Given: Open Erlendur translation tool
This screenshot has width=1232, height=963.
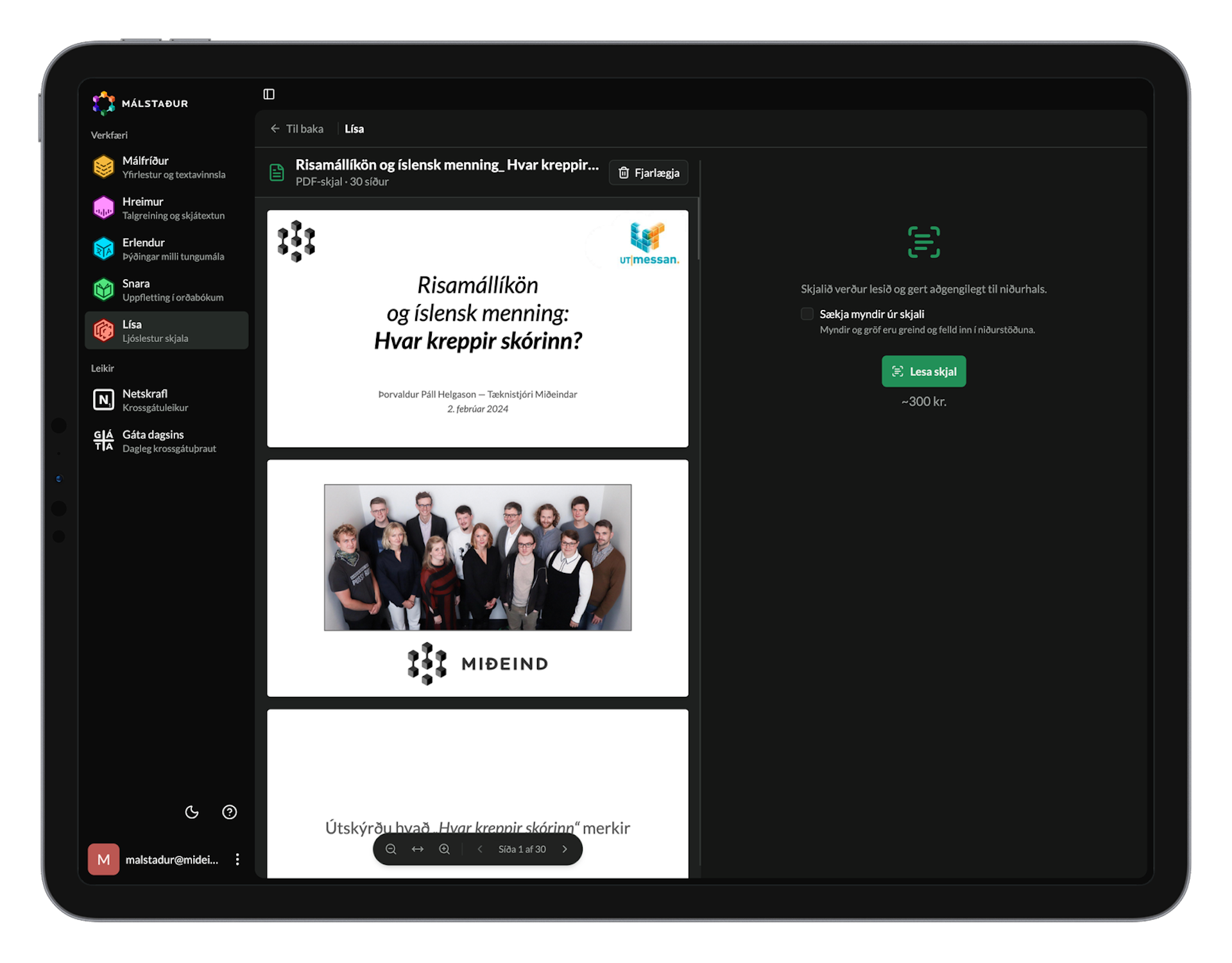Looking at the screenshot, I should pyautogui.click(x=166, y=249).
